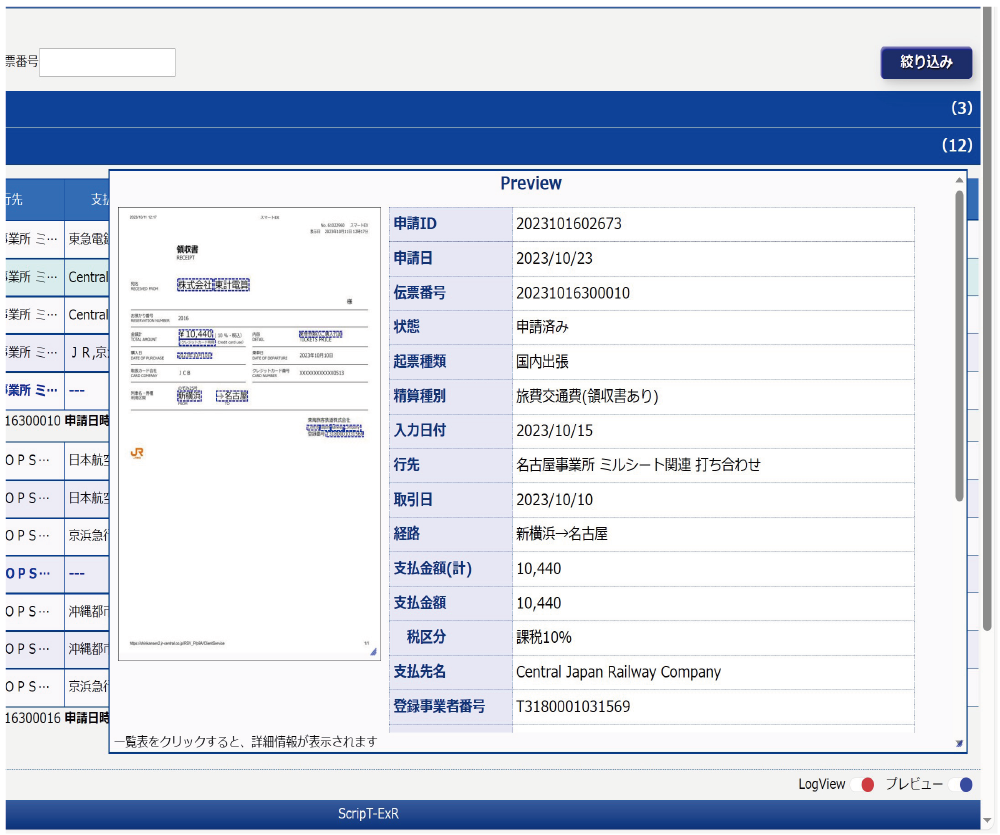The image size is (1000, 835).
Task: Click the 絞り込み filter button
Action: (926, 63)
